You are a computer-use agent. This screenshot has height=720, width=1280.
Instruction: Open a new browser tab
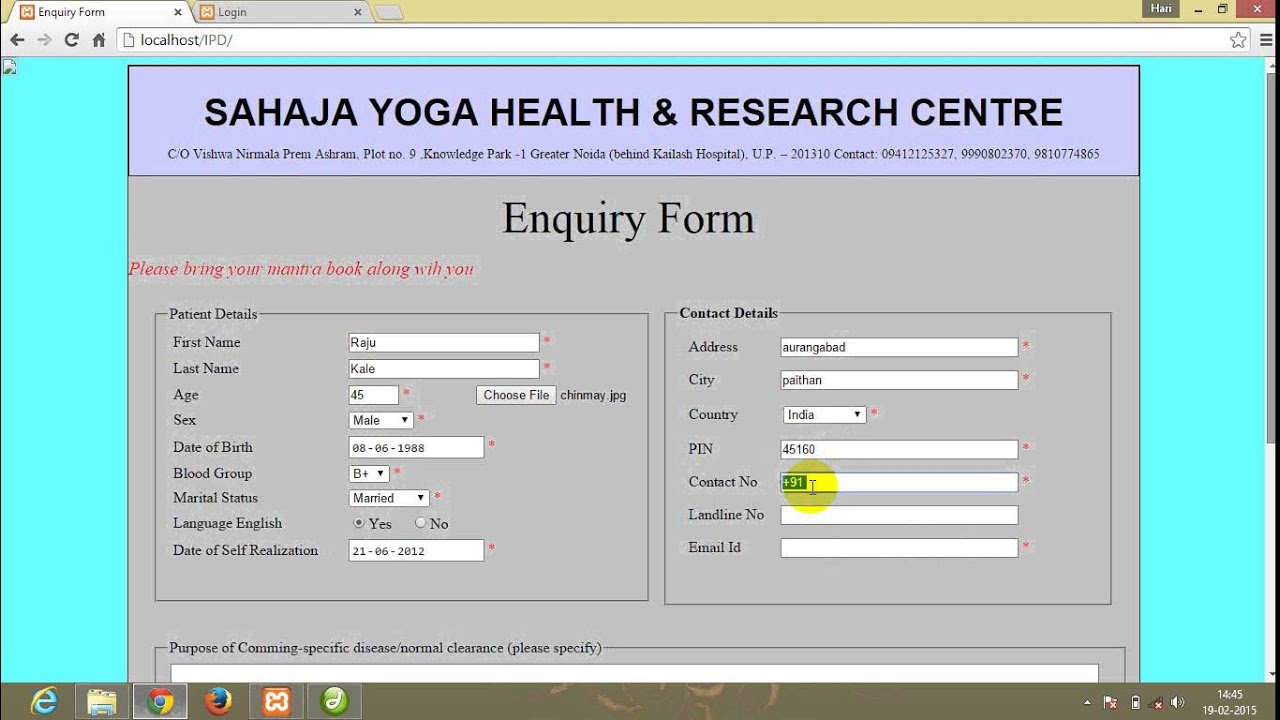point(389,12)
